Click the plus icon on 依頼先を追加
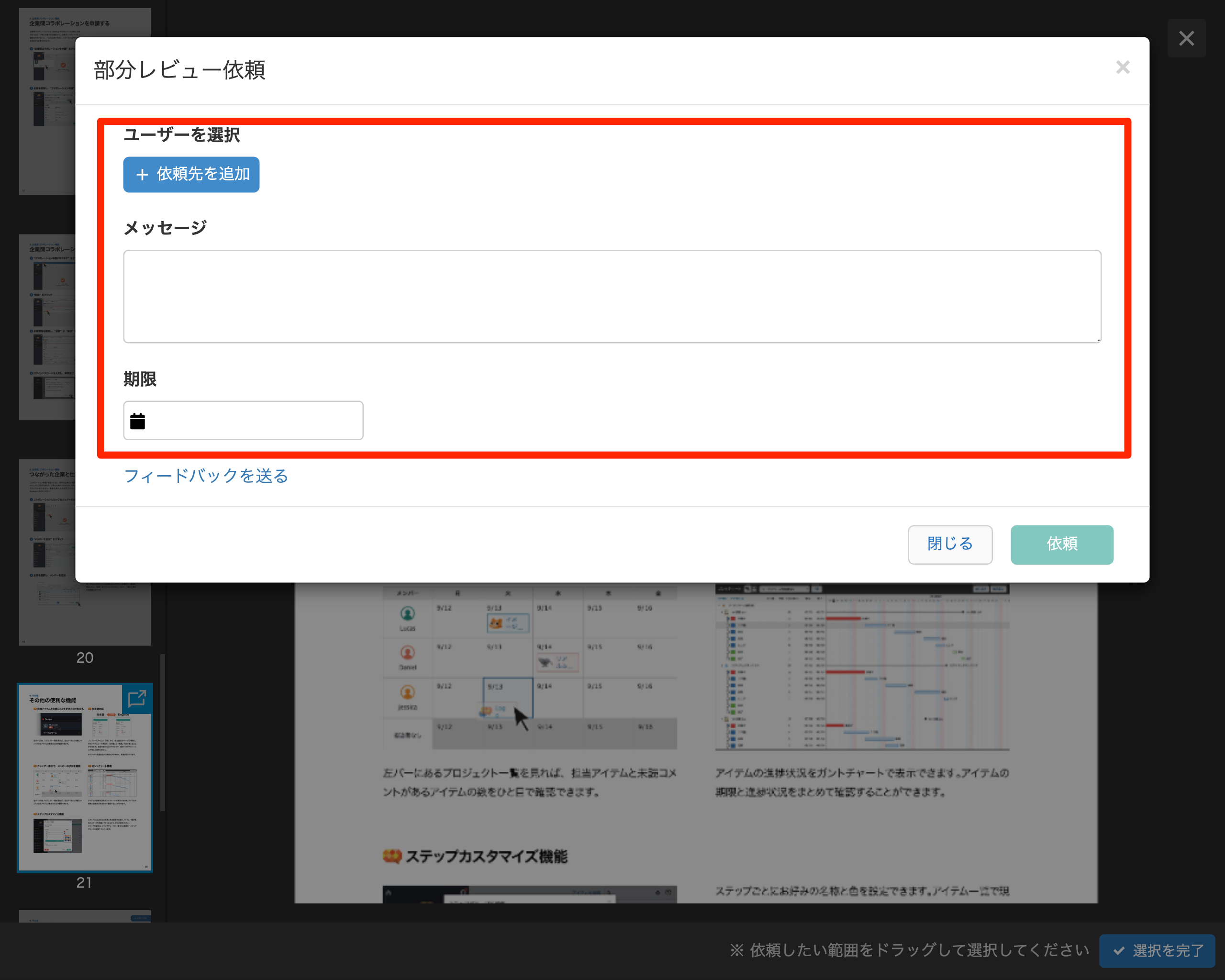 tap(142, 174)
